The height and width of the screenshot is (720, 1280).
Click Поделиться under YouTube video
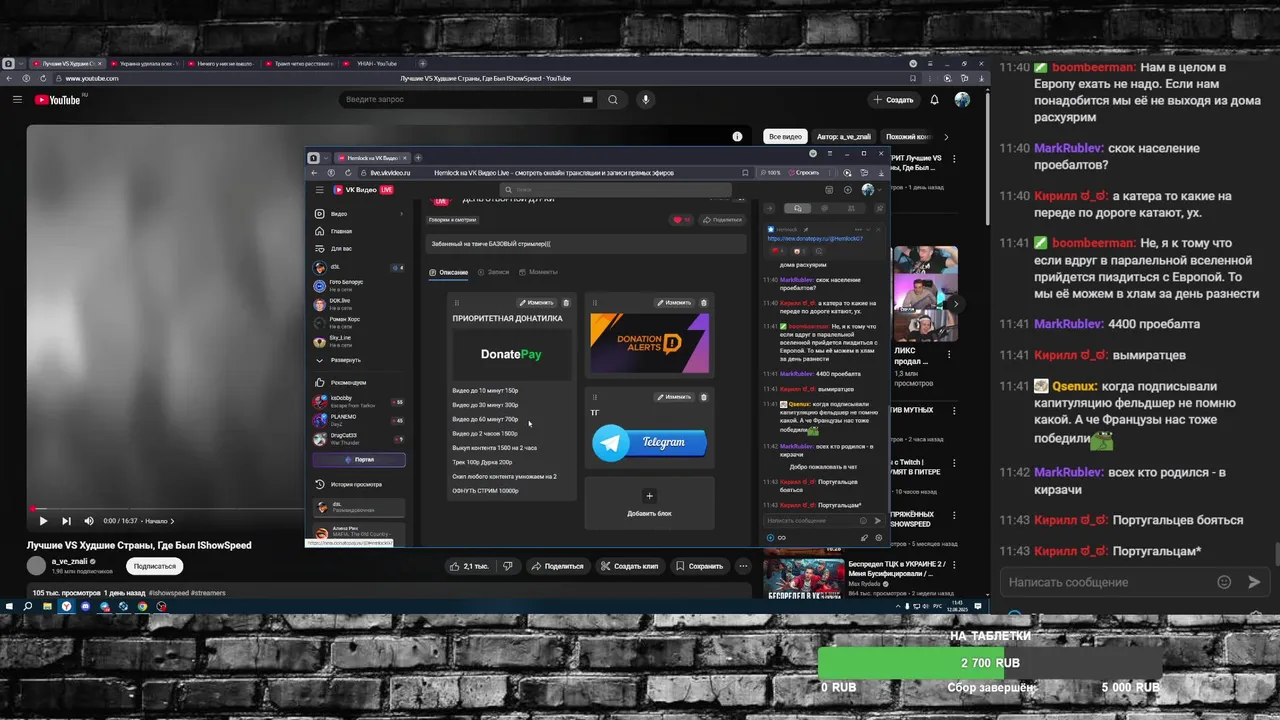[557, 566]
